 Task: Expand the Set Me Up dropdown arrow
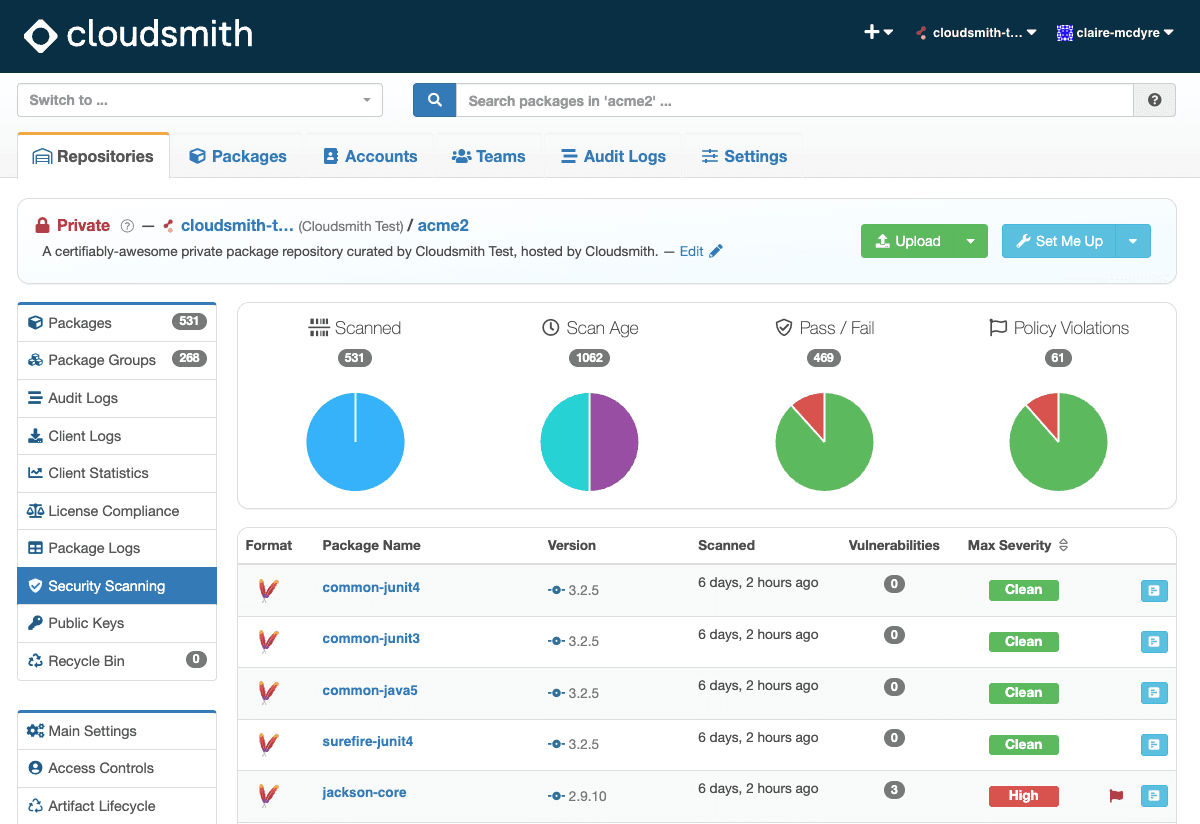coord(1133,241)
